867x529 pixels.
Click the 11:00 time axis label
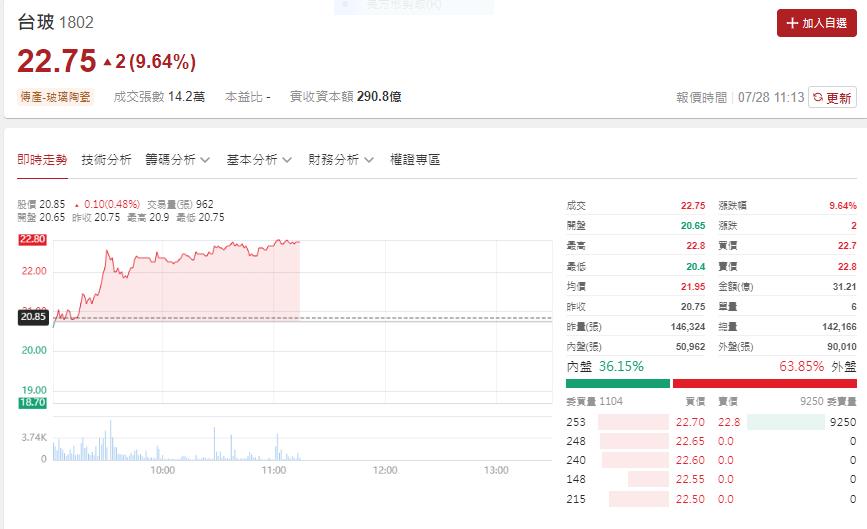274,470
